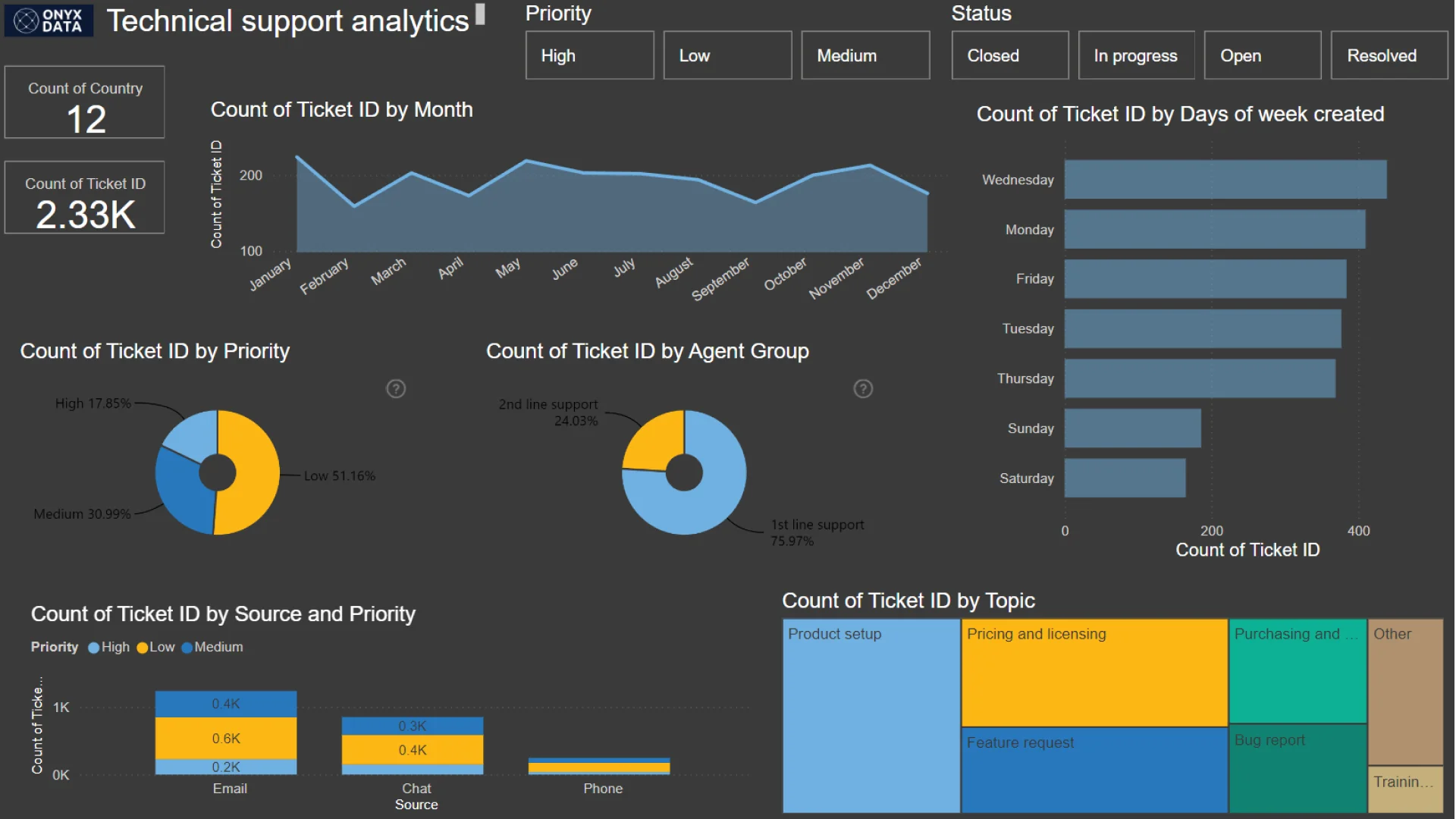This screenshot has width=1456, height=819.
Task: Select Email Low segment labeled 0.6K
Action: coord(226,738)
